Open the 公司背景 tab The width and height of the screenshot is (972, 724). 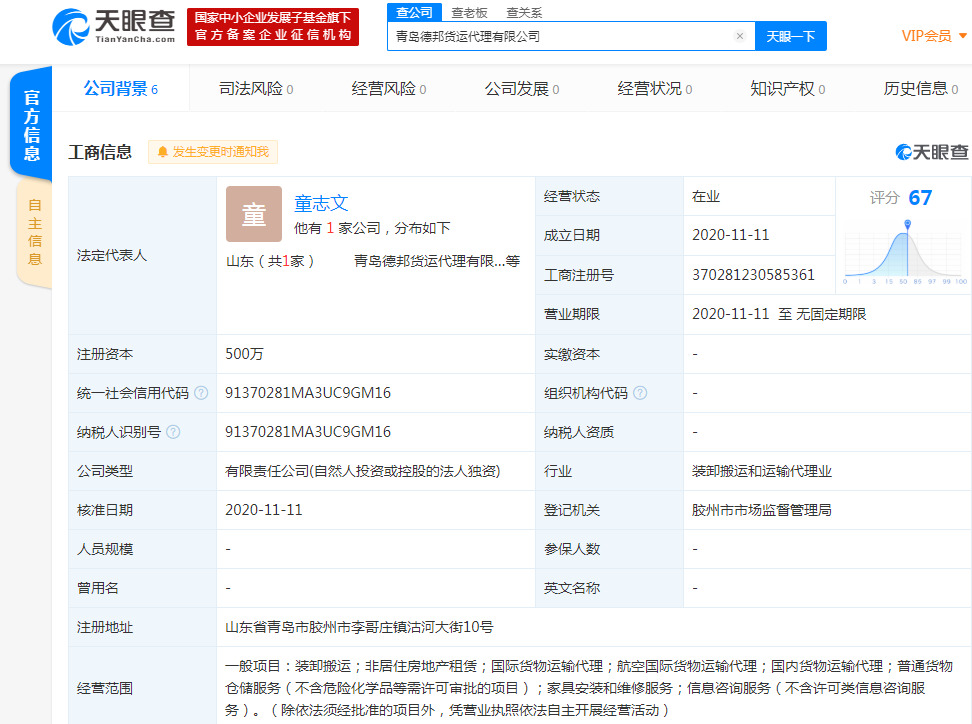(x=121, y=89)
